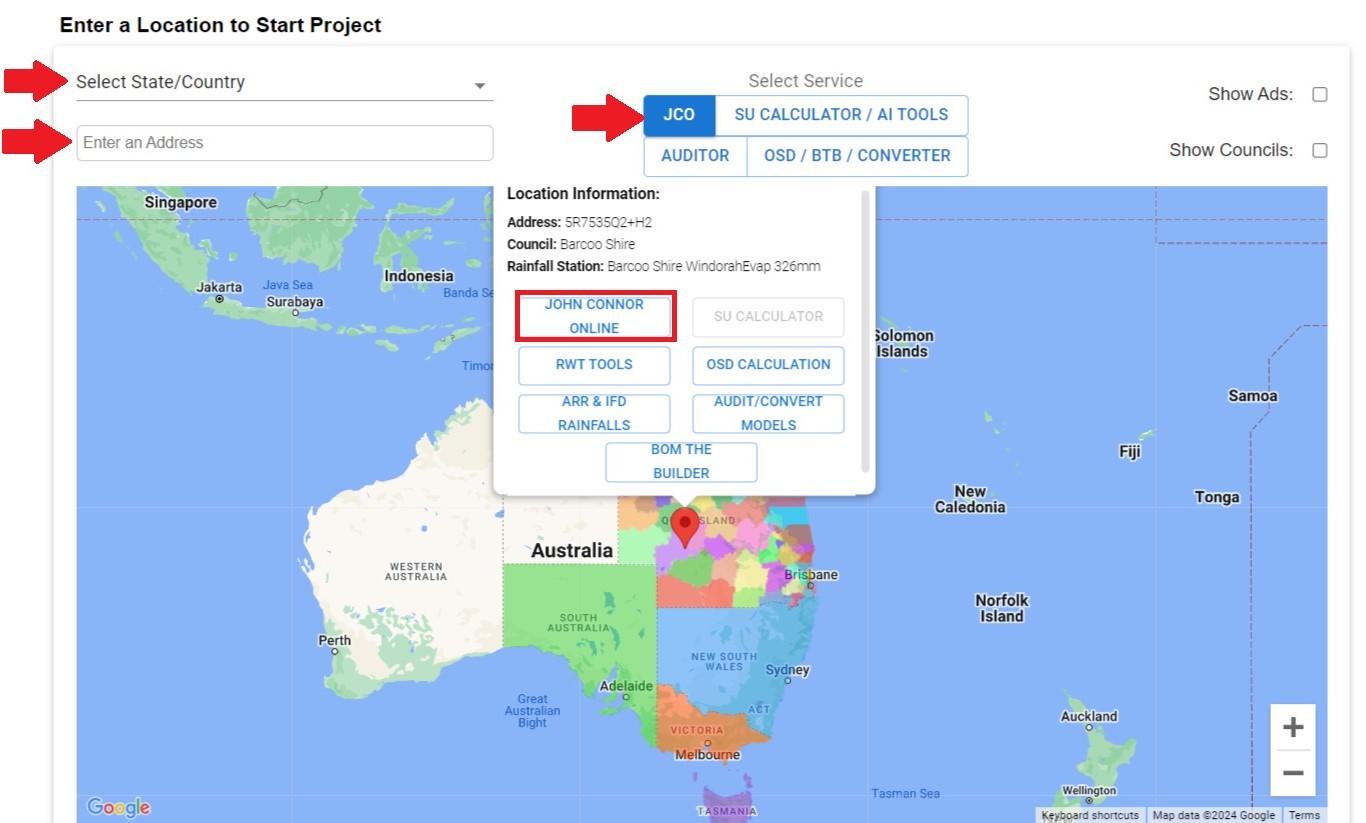Click the Enter an Address field
This screenshot has width=1366, height=823.
pyautogui.click(x=285, y=143)
